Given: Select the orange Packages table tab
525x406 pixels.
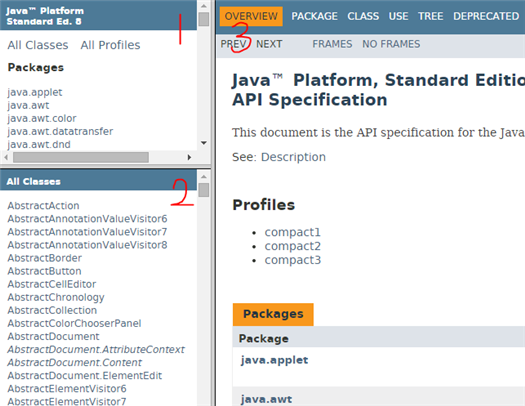Looking at the screenshot, I should point(273,314).
